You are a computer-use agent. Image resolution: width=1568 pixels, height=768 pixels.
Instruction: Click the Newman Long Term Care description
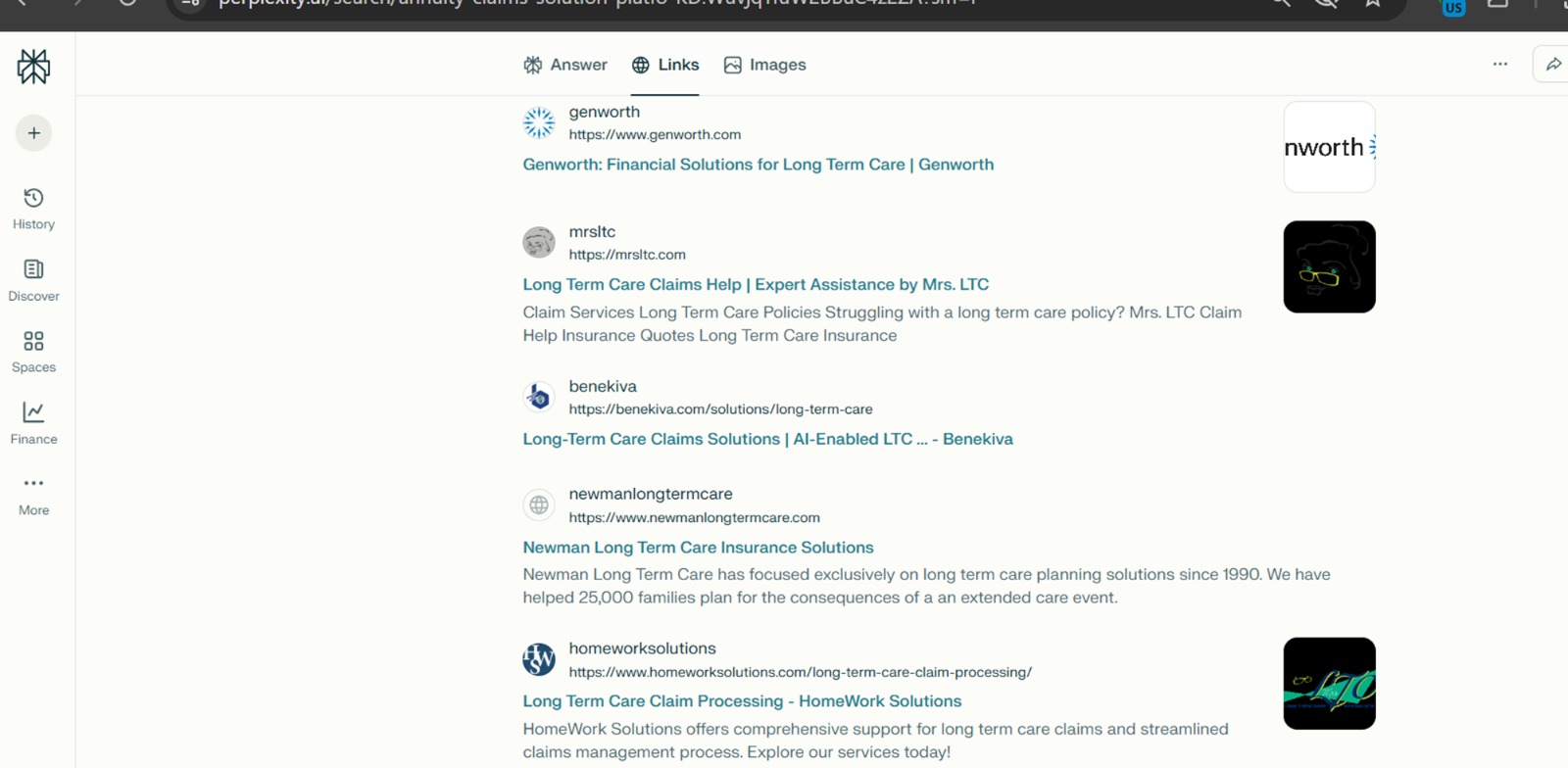pos(926,586)
